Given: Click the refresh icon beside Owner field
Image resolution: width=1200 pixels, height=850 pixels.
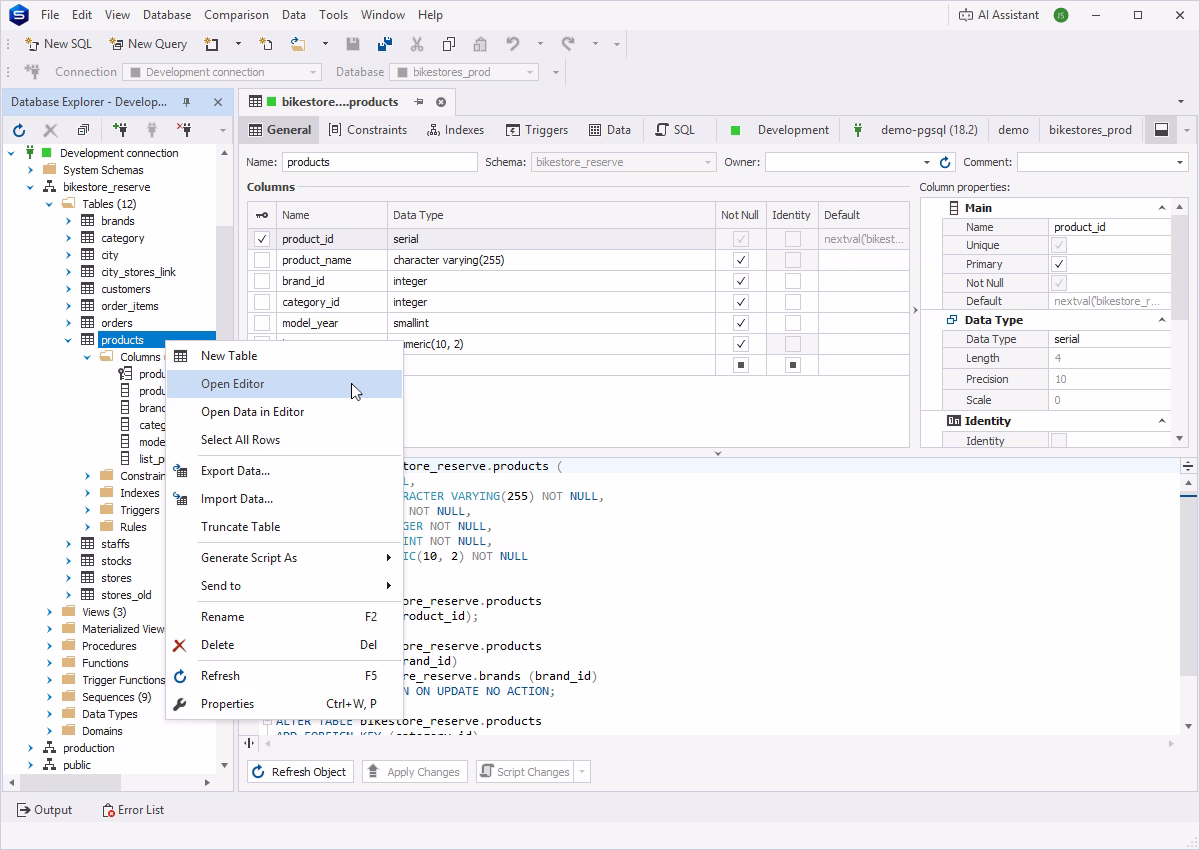Looking at the screenshot, I should click(945, 162).
